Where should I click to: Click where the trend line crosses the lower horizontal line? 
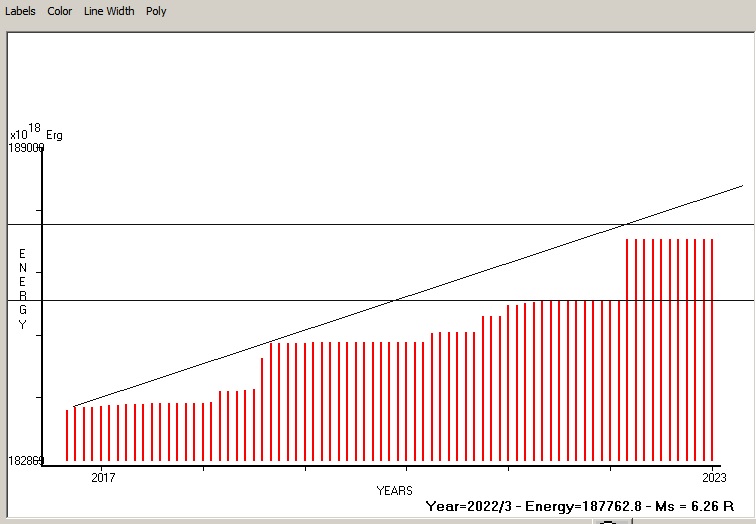pyautogui.click(x=397, y=300)
